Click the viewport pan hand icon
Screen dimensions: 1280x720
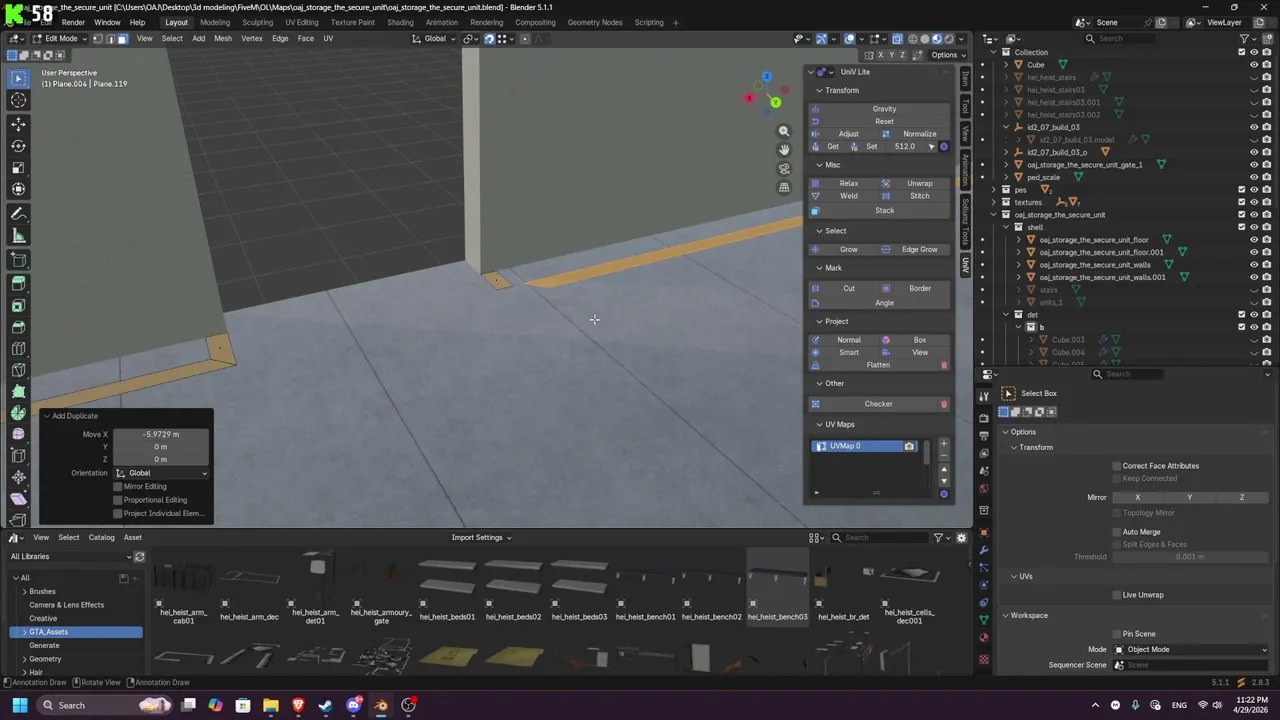[x=784, y=149]
